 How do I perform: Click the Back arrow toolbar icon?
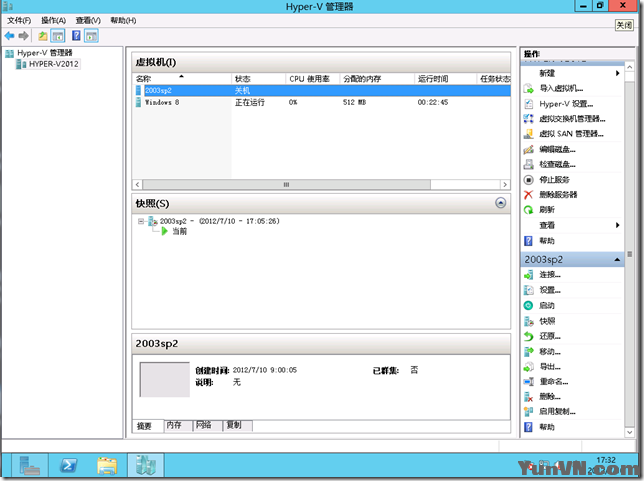click(9, 36)
